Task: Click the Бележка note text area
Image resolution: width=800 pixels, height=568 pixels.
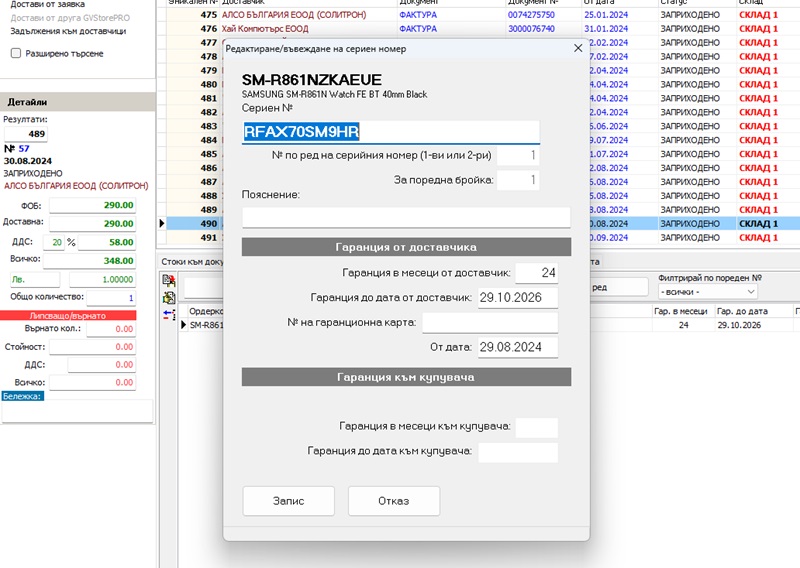Action: coord(77,412)
